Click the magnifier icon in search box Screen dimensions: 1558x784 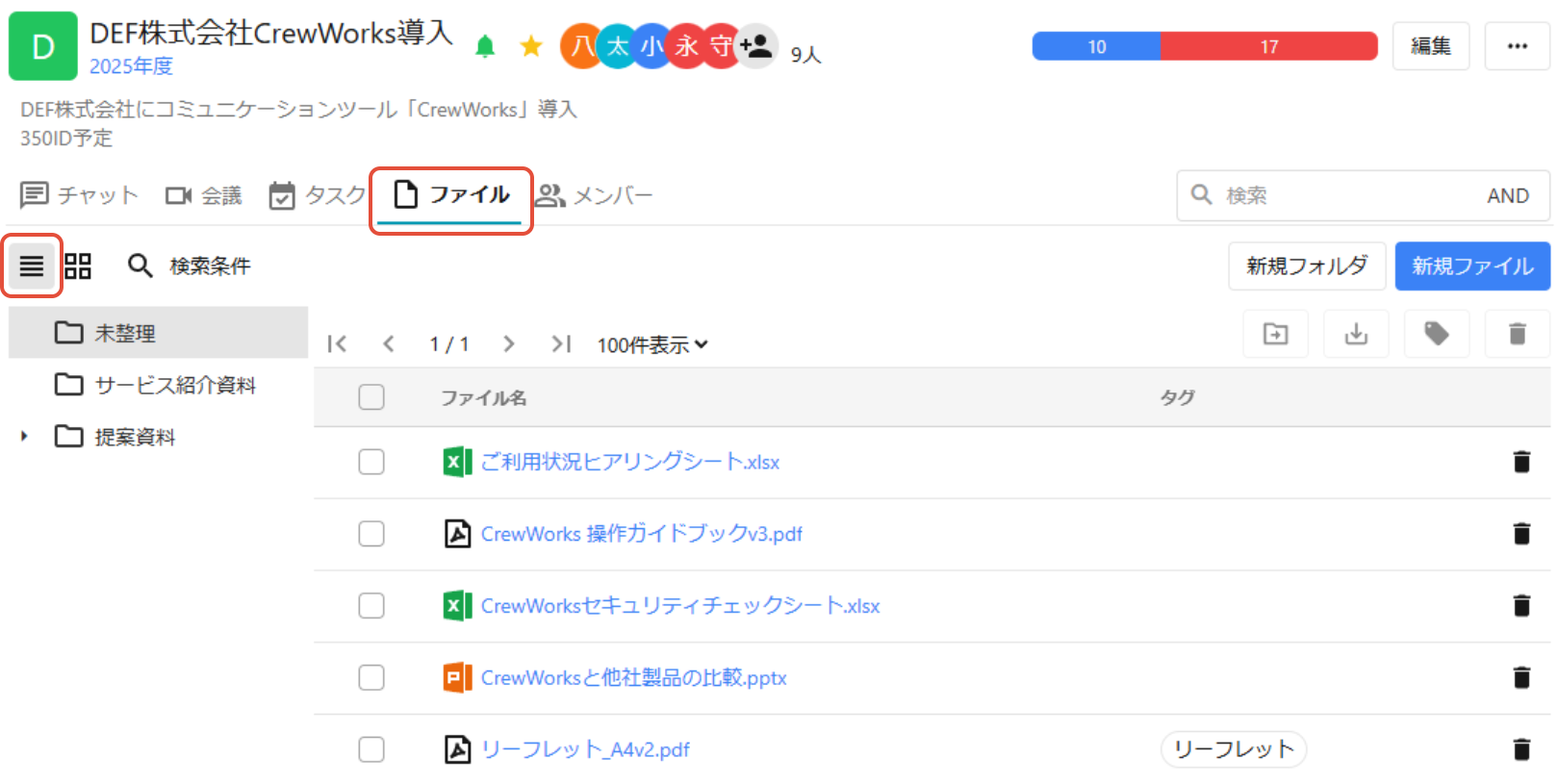(x=1201, y=194)
